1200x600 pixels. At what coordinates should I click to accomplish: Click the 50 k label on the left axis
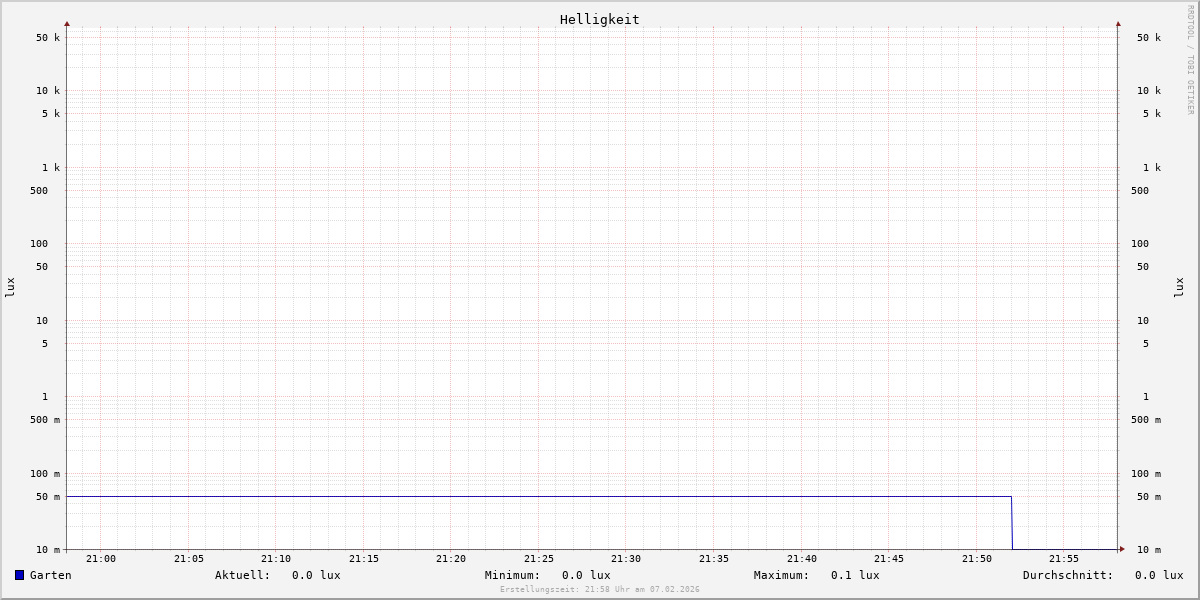[x=48, y=38]
